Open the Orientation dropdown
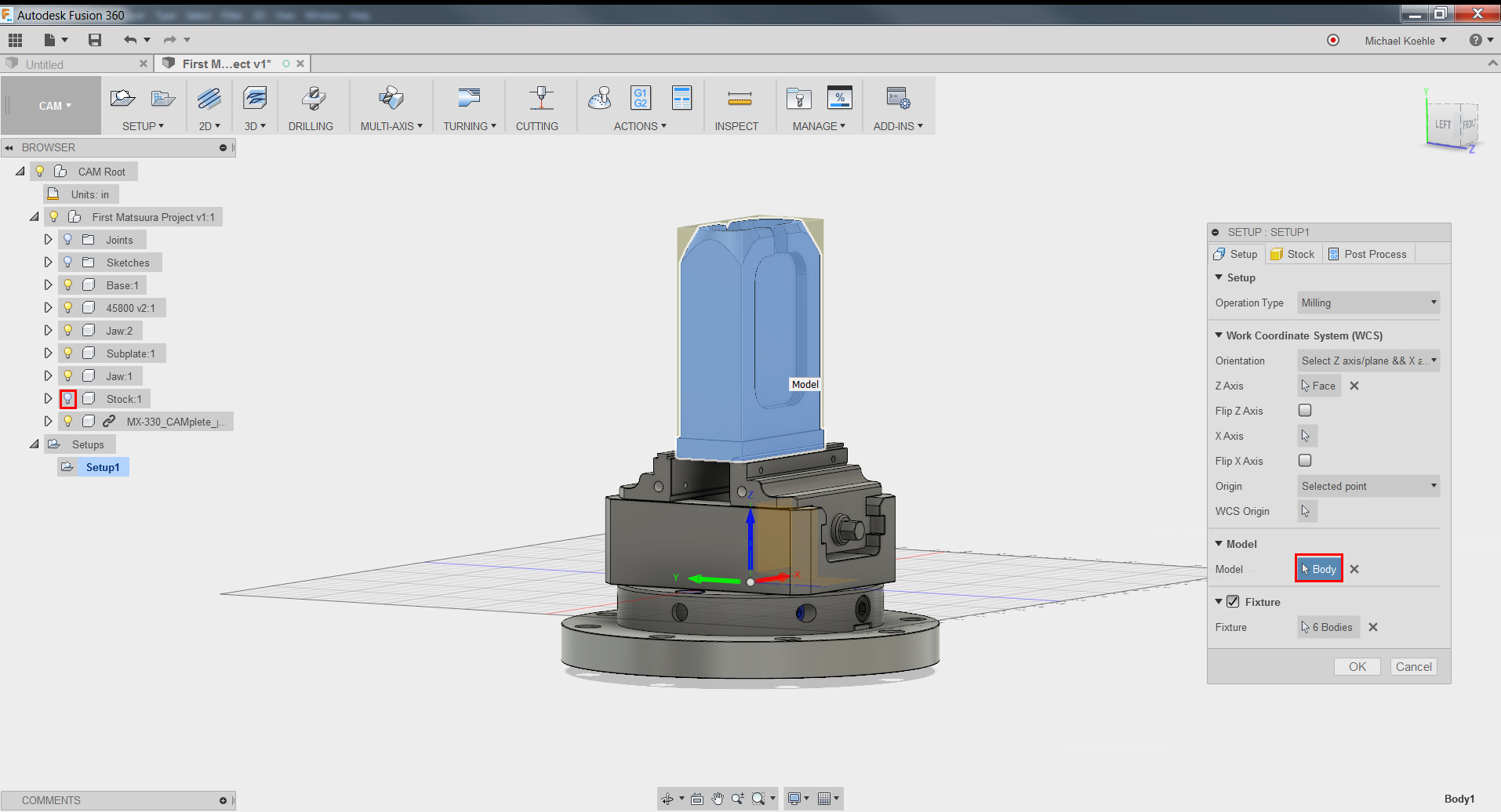Image resolution: width=1501 pixels, height=812 pixels. 1368,361
